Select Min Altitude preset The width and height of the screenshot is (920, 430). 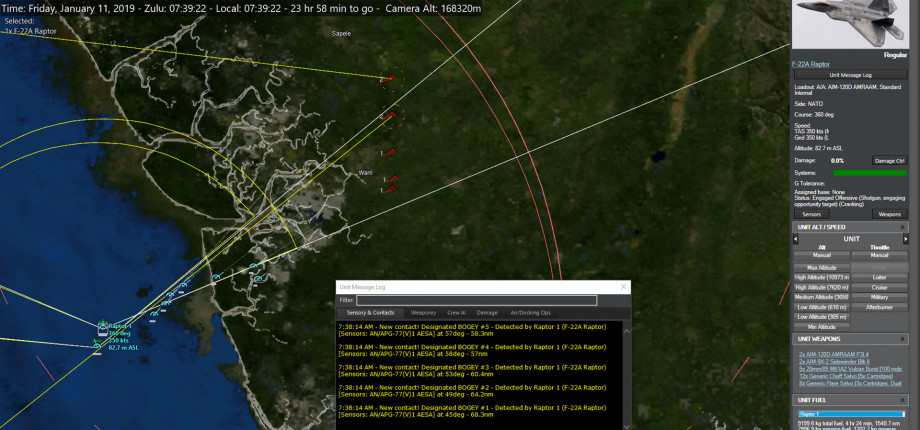pos(822,327)
